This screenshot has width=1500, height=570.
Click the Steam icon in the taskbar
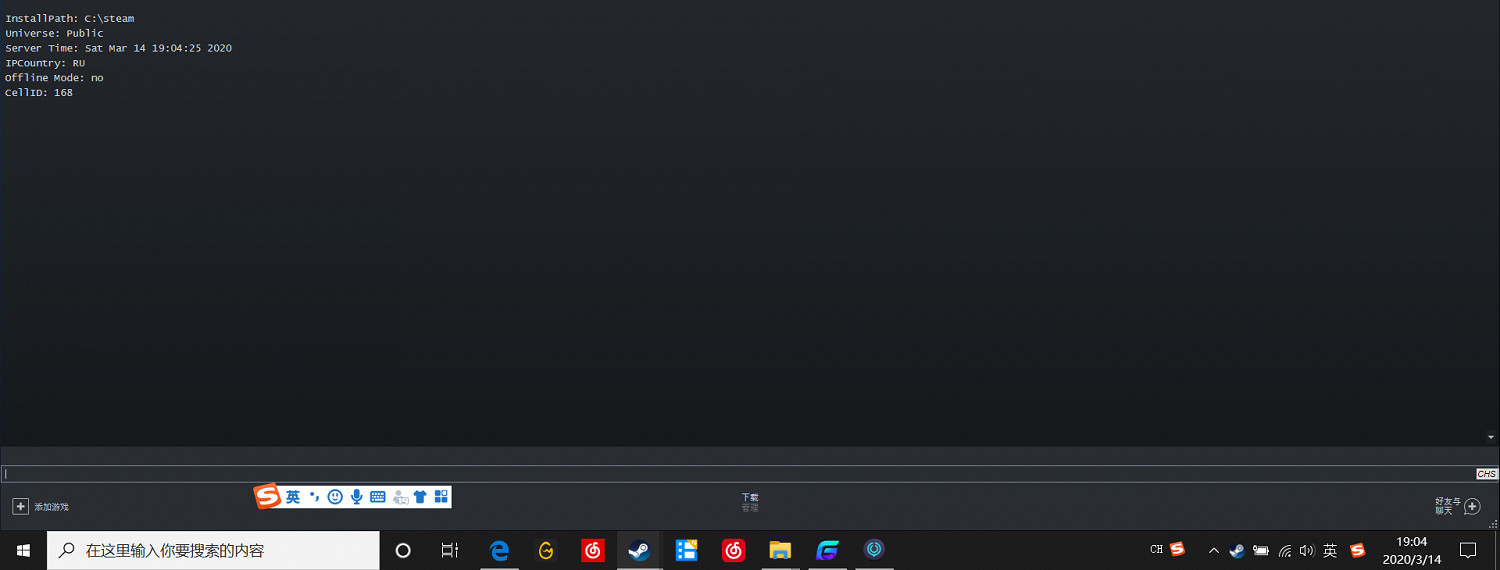[x=639, y=550]
